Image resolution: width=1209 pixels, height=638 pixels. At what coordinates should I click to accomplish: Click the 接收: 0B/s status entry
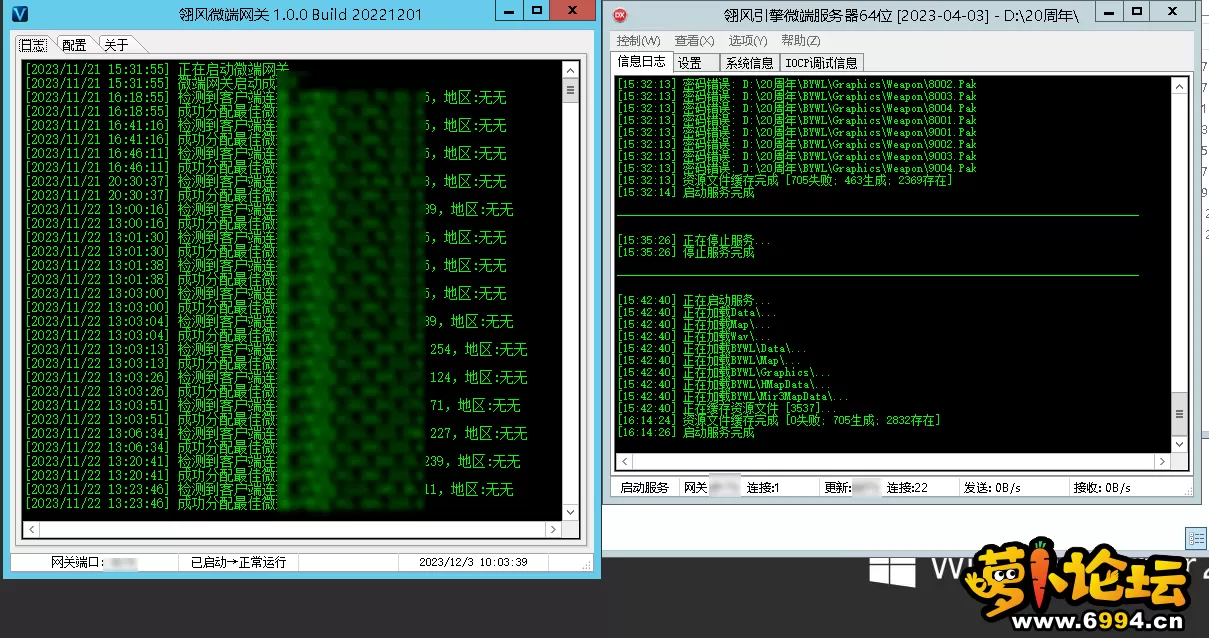[1101, 488]
